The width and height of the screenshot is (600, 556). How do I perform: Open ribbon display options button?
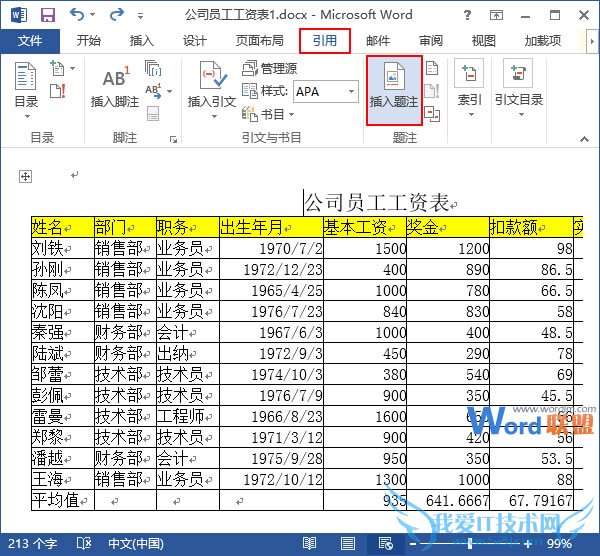(496, 15)
